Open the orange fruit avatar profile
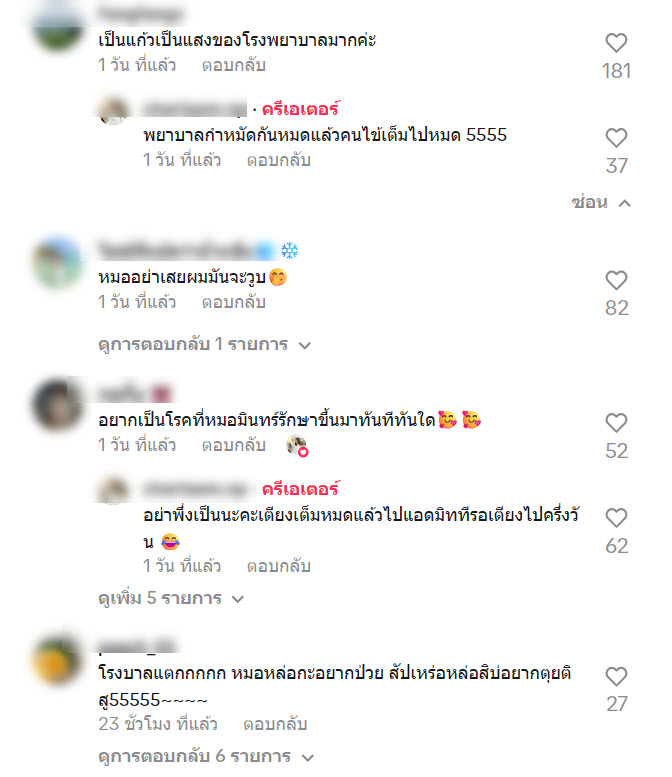 [x=56, y=660]
